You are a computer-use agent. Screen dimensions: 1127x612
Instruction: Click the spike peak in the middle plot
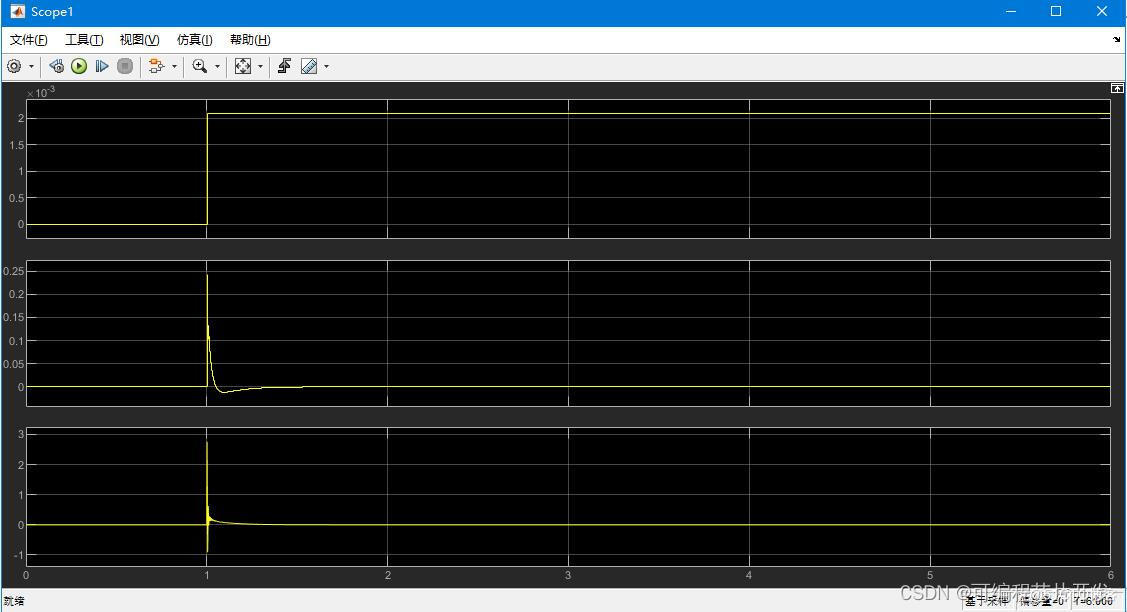pos(207,276)
